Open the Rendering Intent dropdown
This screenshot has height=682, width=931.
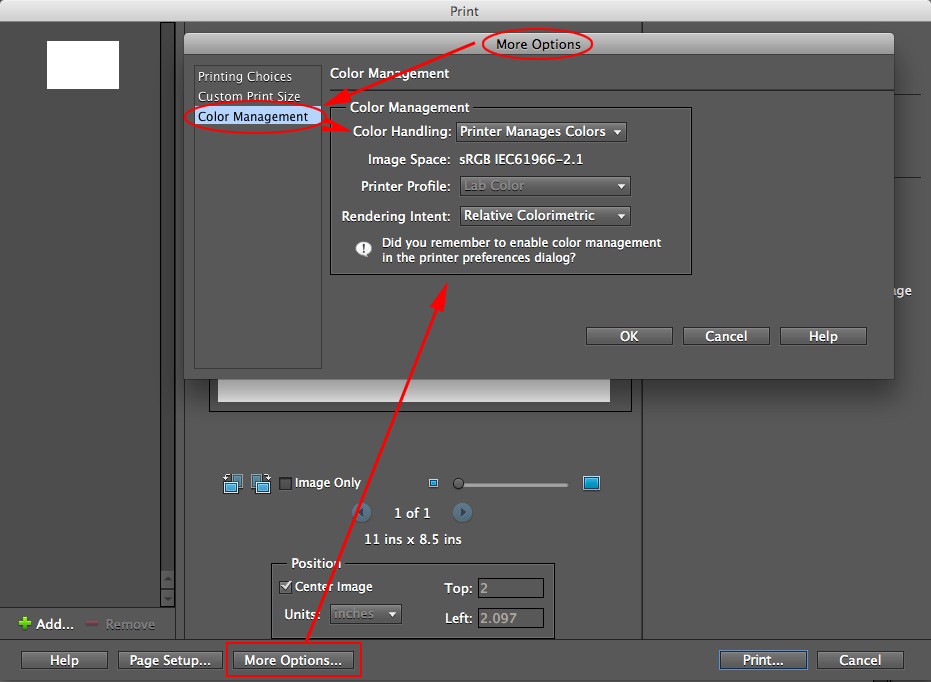[x=544, y=215]
